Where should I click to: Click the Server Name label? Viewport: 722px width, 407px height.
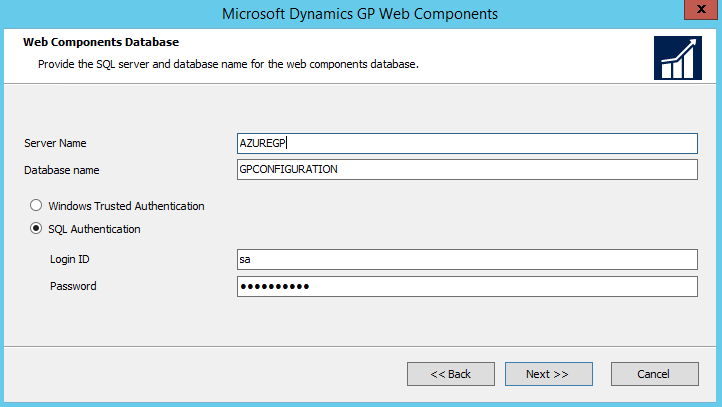click(x=55, y=143)
